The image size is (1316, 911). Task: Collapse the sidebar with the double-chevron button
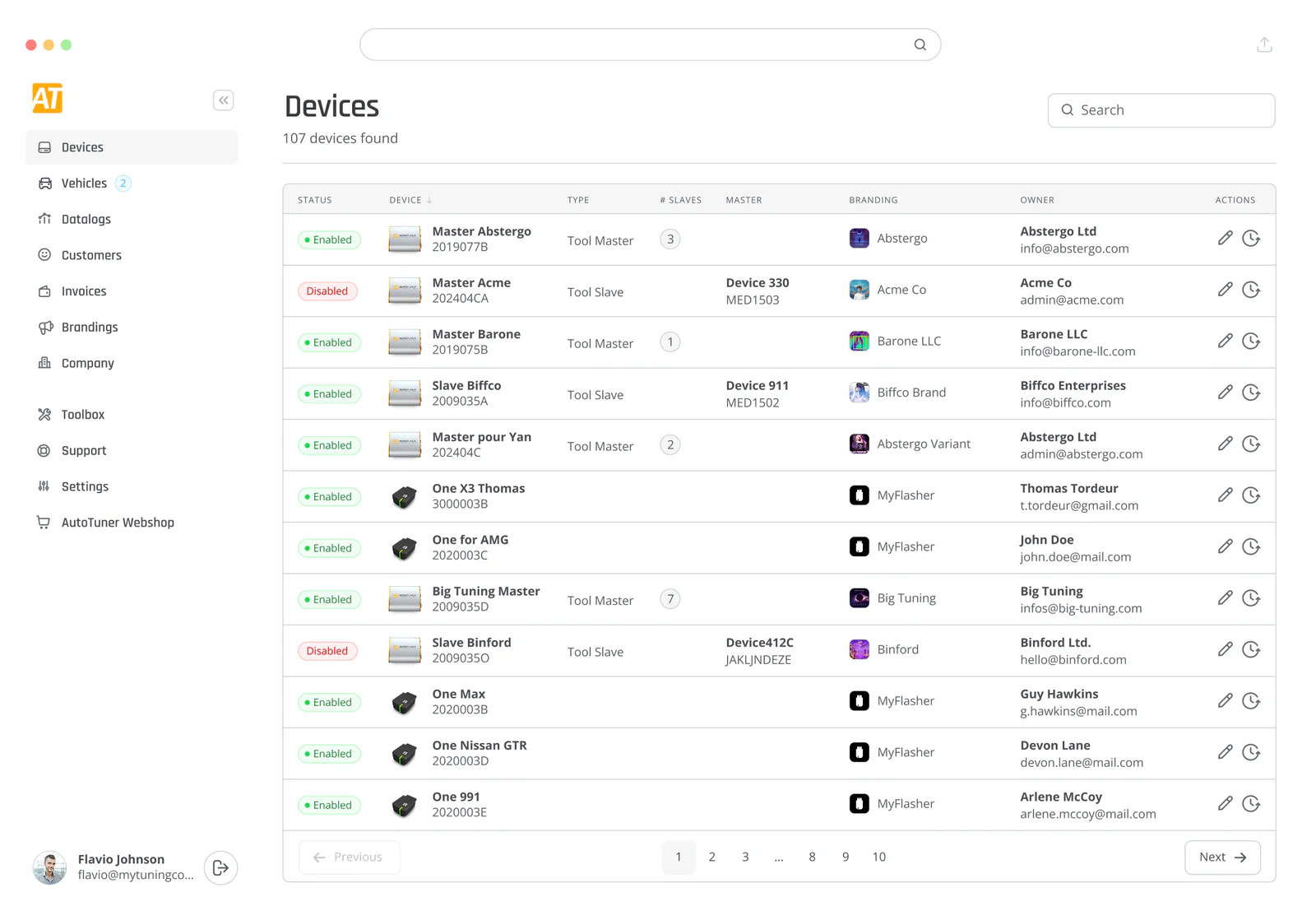pyautogui.click(x=223, y=100)
